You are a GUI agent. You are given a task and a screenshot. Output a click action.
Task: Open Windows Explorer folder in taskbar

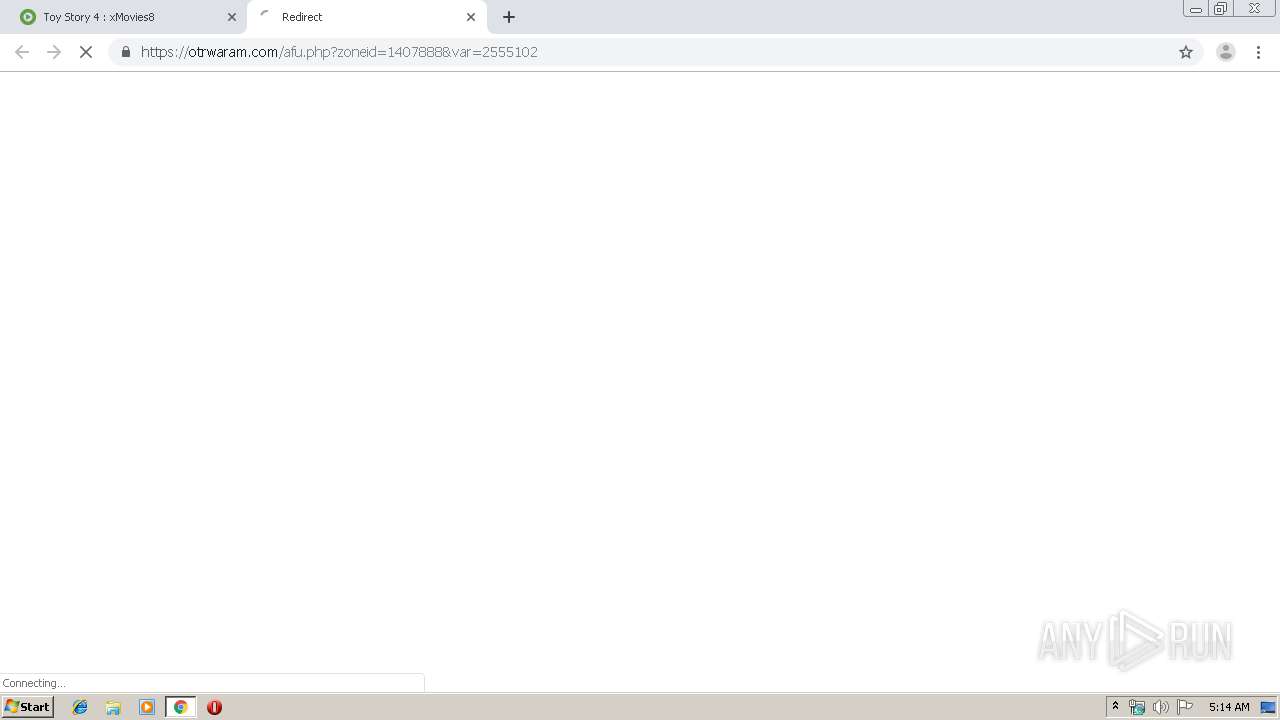tap(113, 707)
